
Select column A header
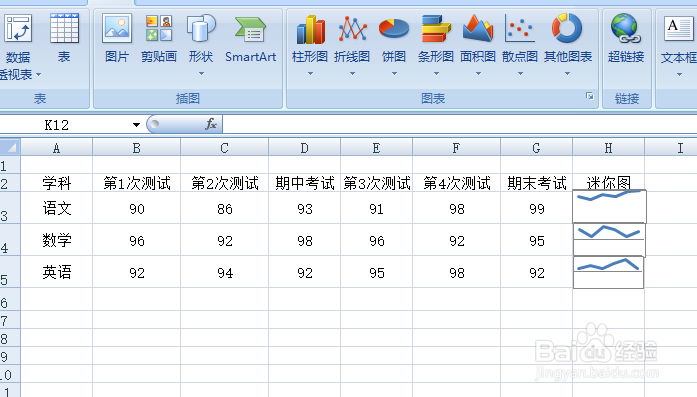(x=56, y=148)
